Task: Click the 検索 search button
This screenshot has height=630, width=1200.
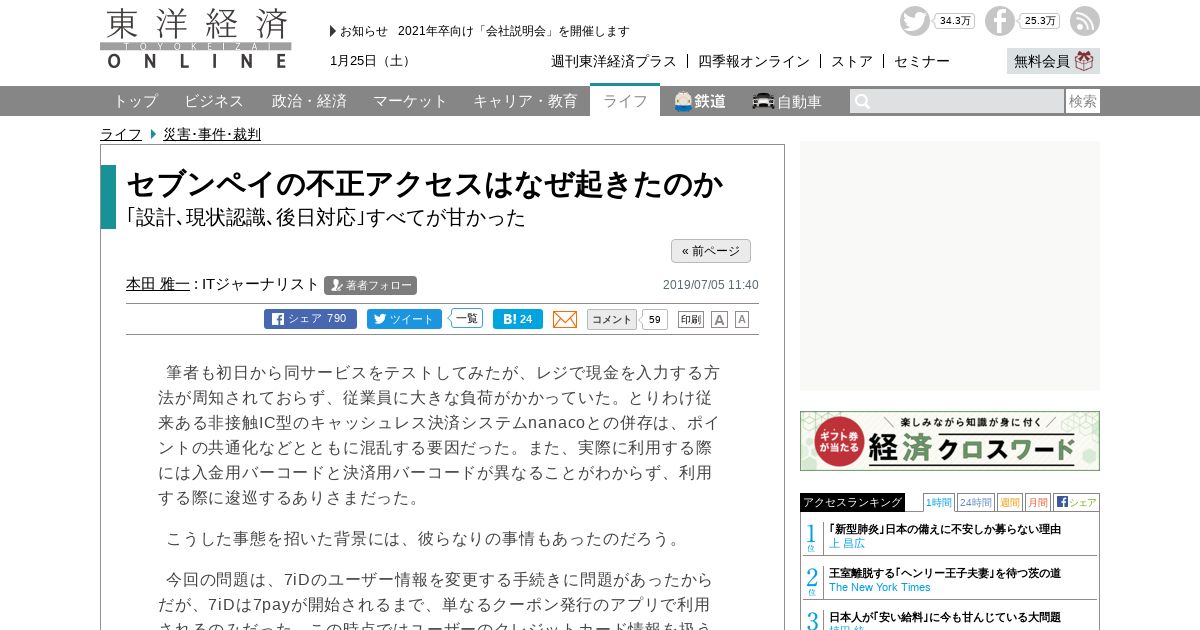Action: tap(1083, 101)
